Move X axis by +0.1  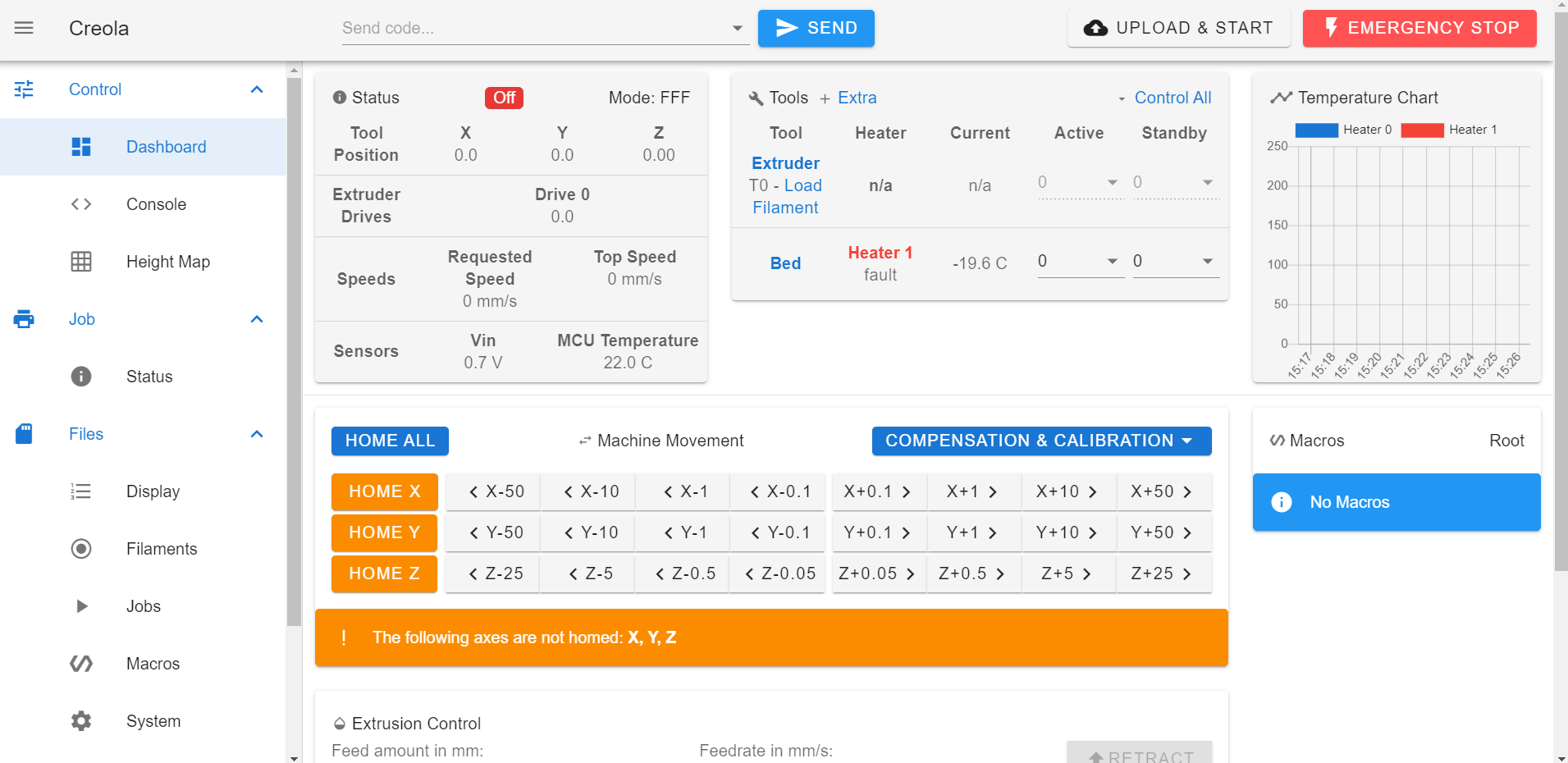click(880, 491)
